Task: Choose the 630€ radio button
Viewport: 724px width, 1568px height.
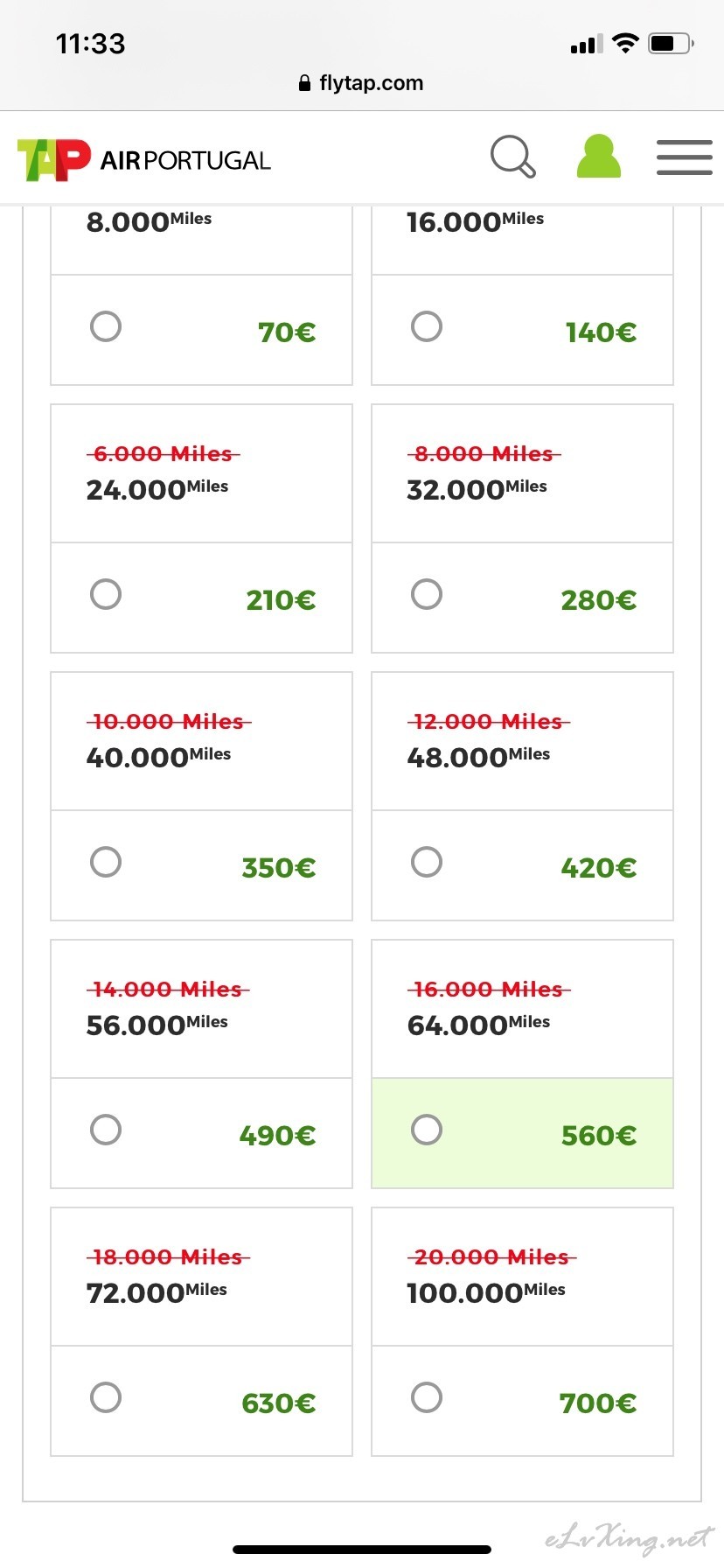Action: coord(106,1398)
